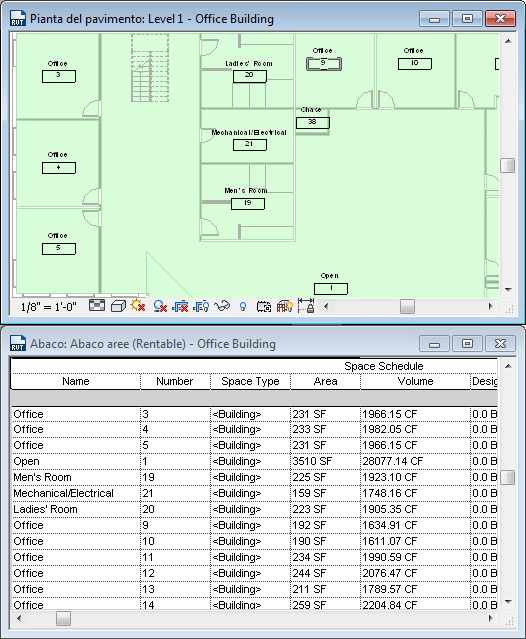
Task: Toggle Reveal Hidden Elements lightbulb
Action: coord(243,306)
